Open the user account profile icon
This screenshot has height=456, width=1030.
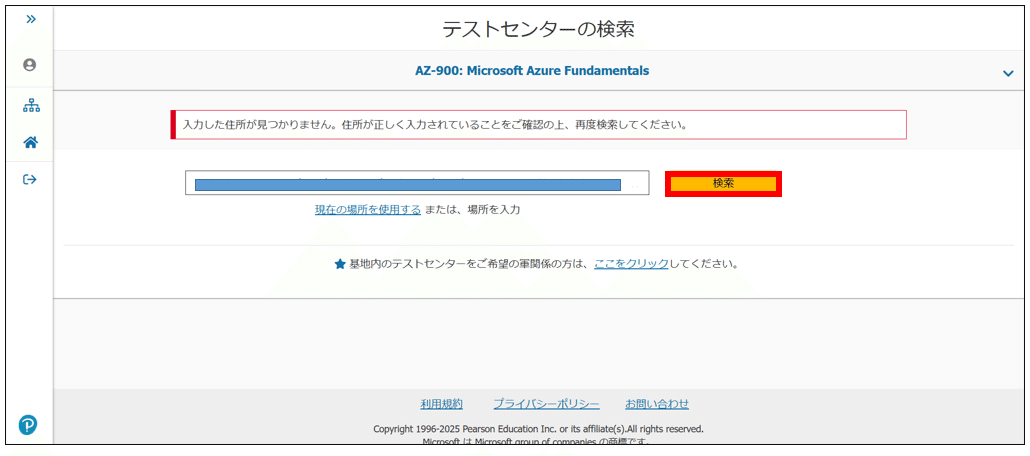(x=29, y=65)
